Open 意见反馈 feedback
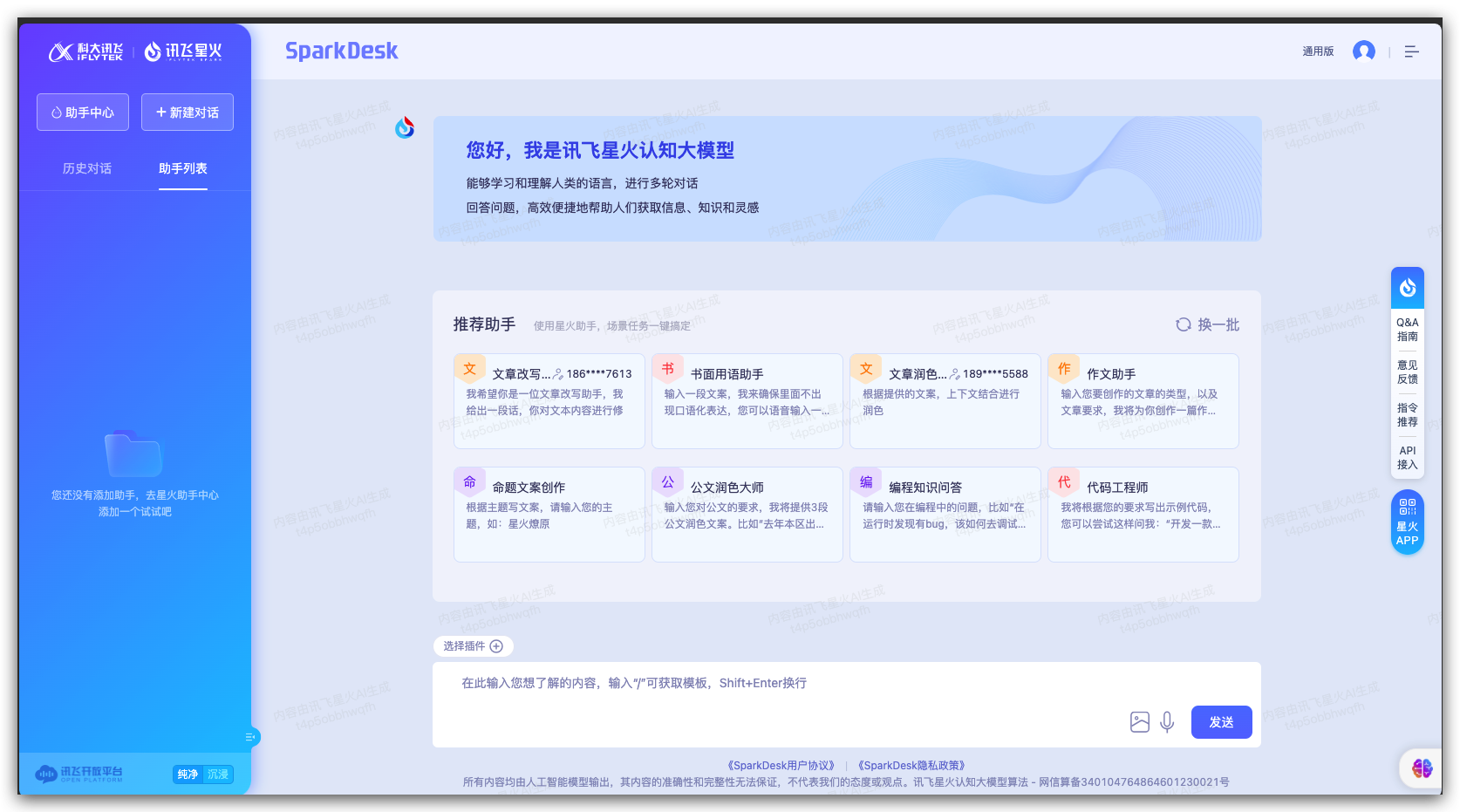 coord(1408,372)
